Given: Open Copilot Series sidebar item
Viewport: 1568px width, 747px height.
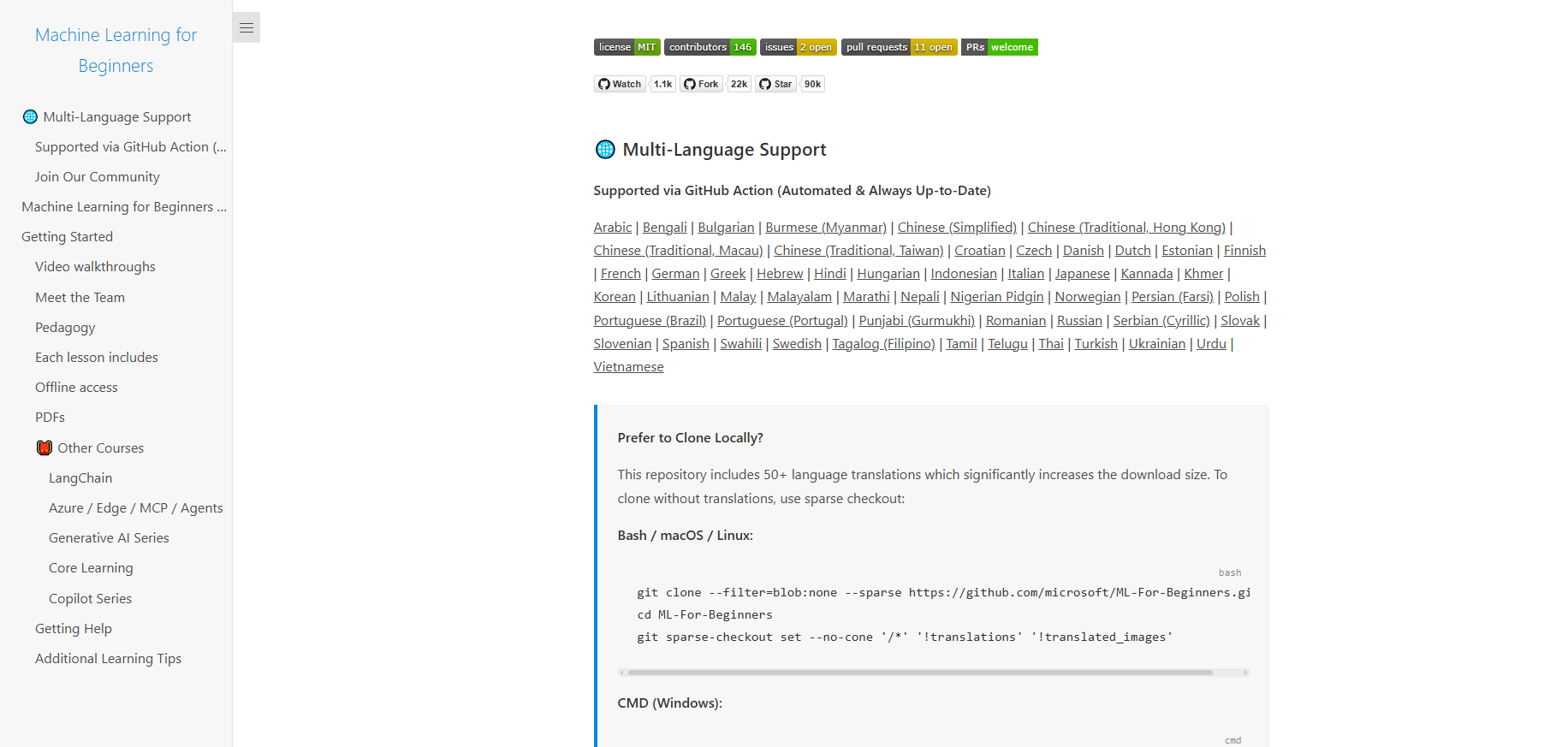Looking at the screenshot, I should pos(91,599).
